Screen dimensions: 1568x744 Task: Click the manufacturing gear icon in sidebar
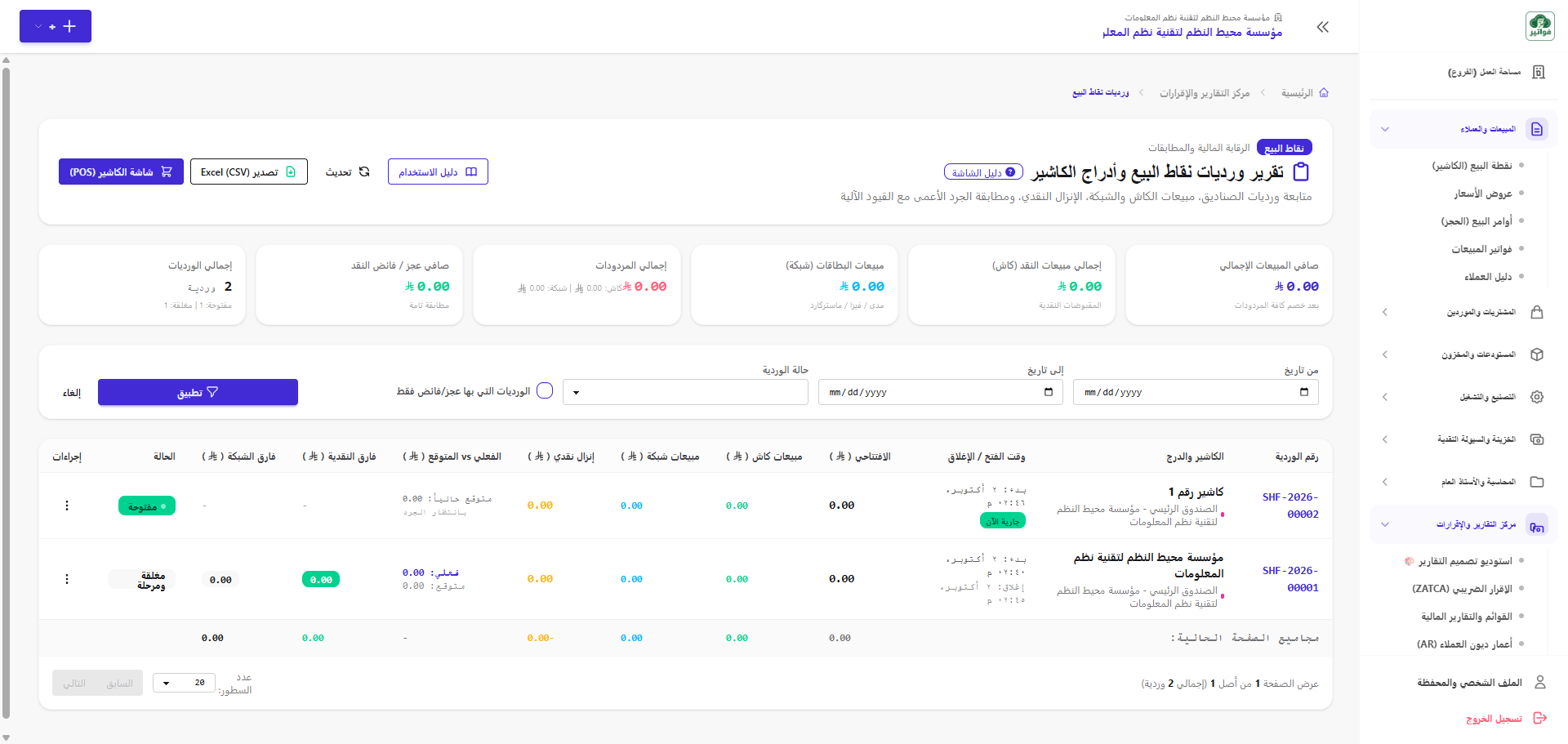coord(1537,397)
